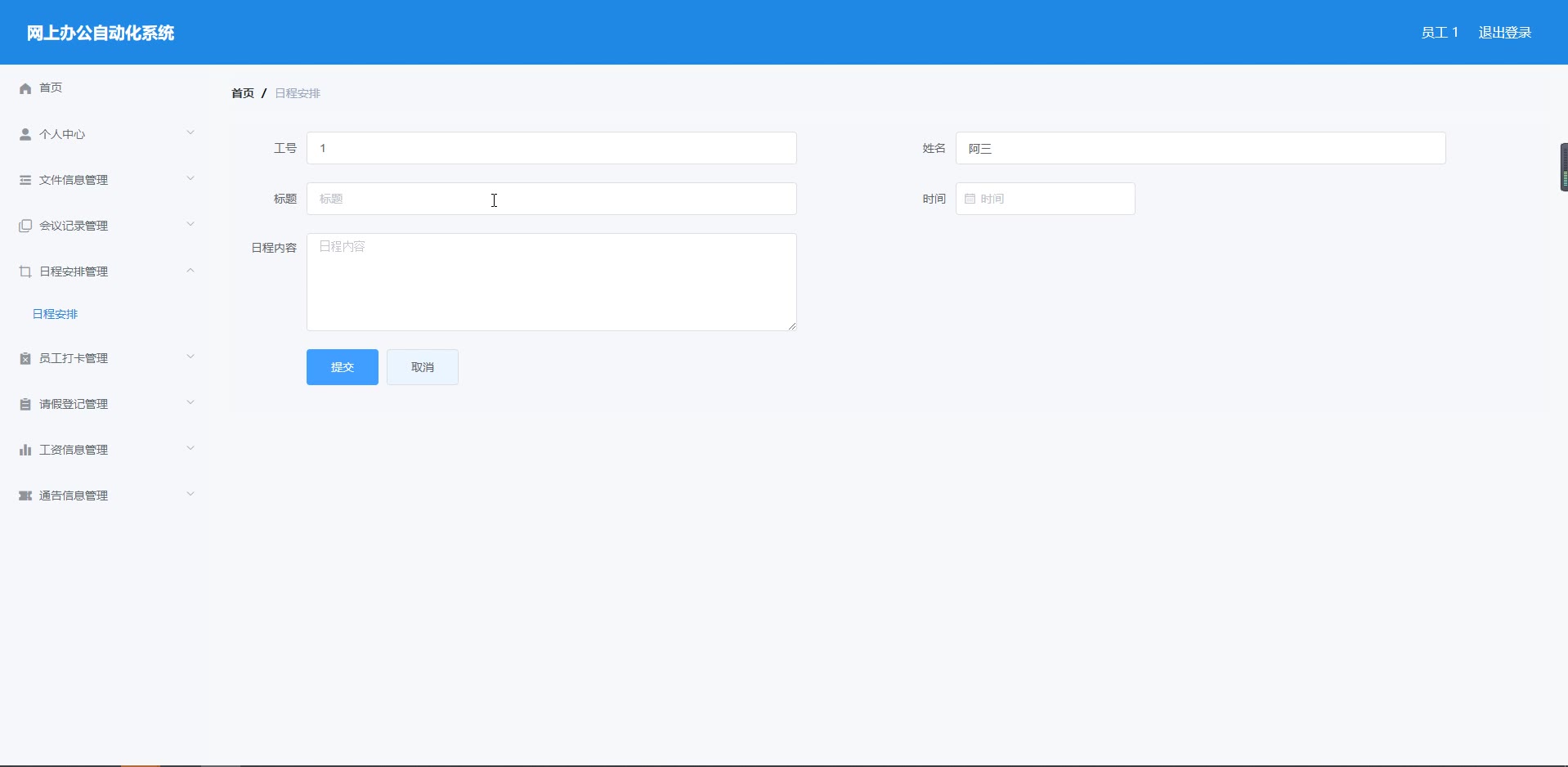Click the person icon for 个人中心
1568x767 pixels.
(x=25, y=134)
